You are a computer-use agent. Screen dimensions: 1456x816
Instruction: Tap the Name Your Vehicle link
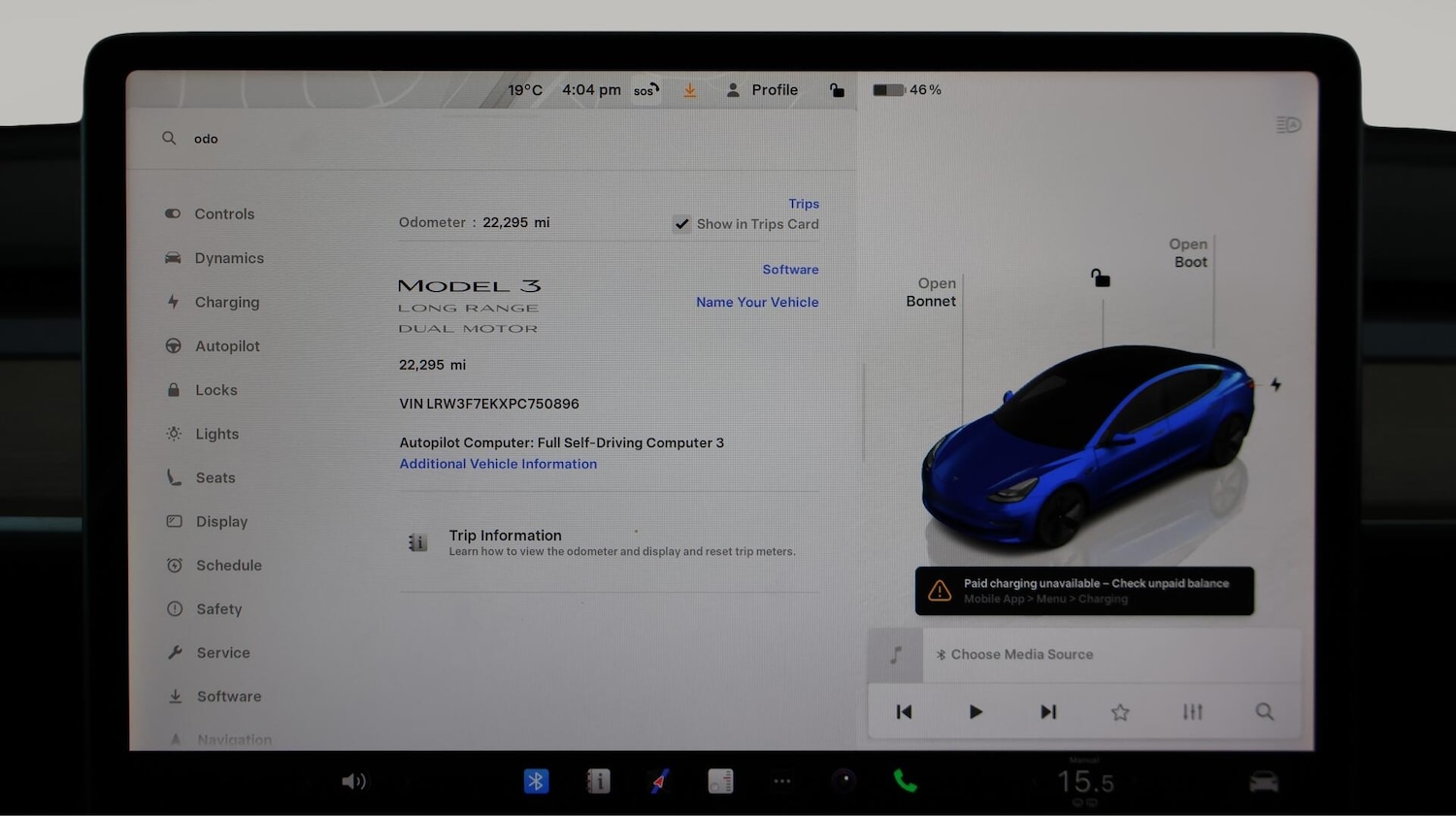point(757,302)
